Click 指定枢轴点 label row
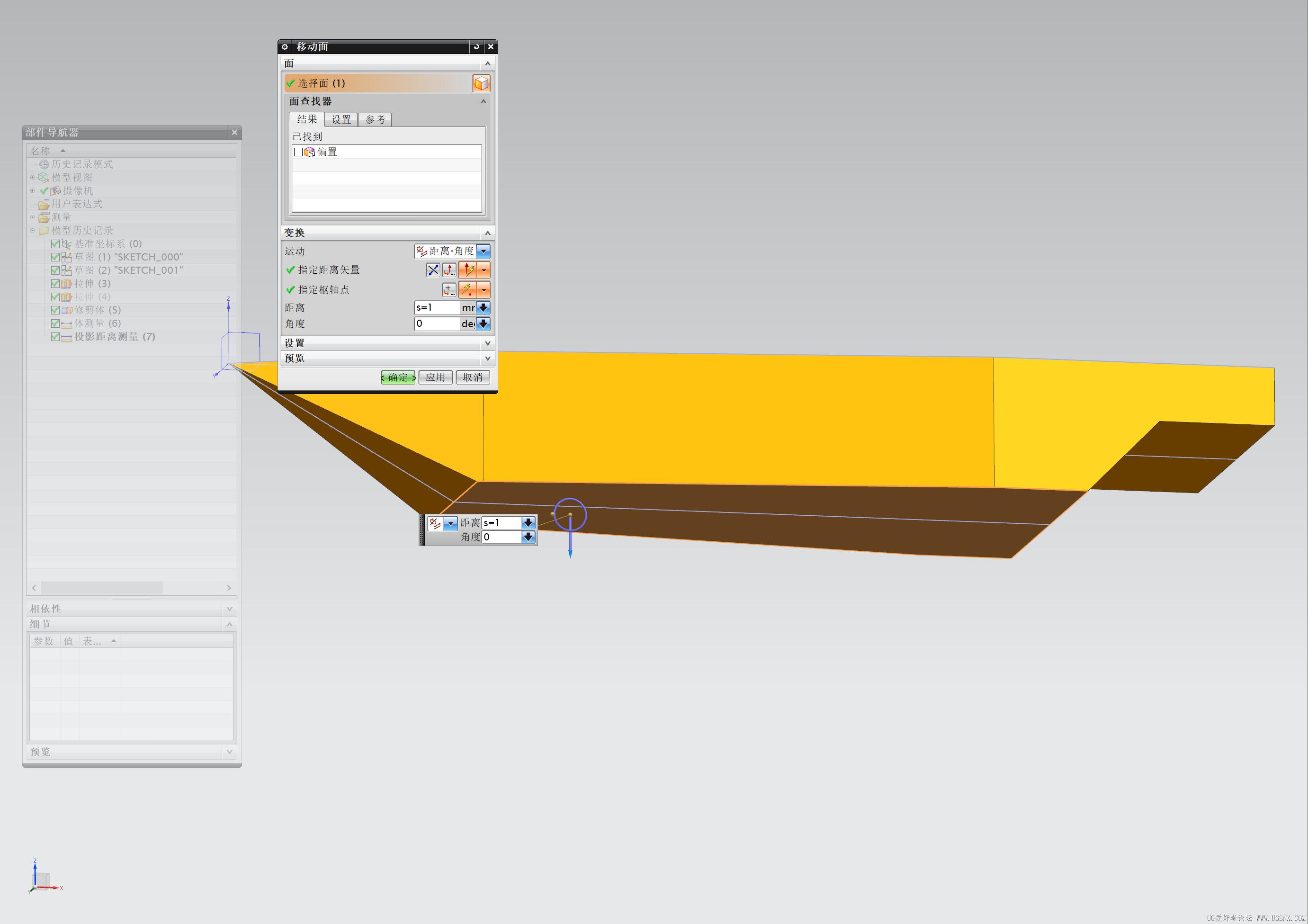 point(323,290)
